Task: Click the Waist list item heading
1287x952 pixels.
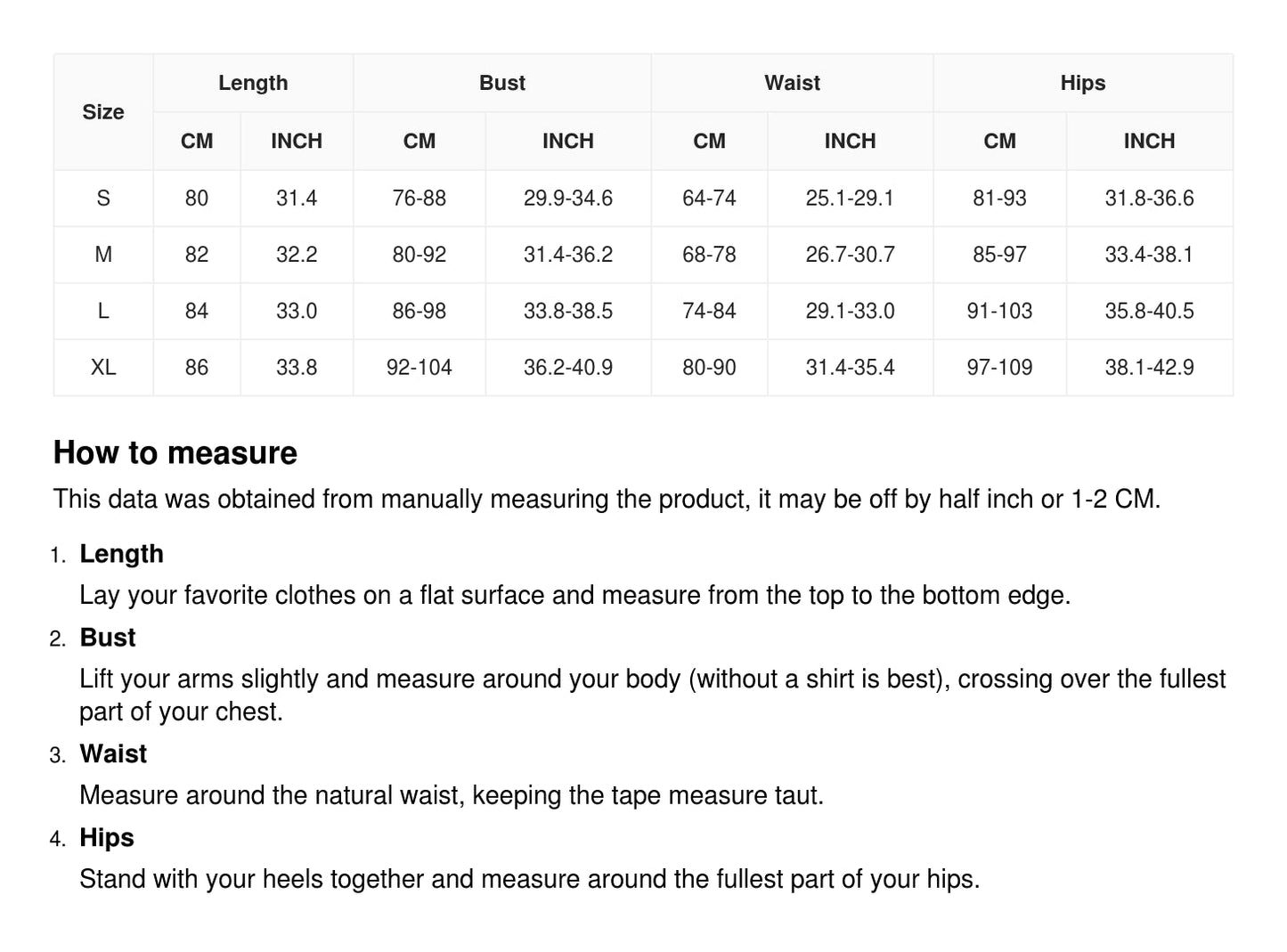Action: (113, 754)
